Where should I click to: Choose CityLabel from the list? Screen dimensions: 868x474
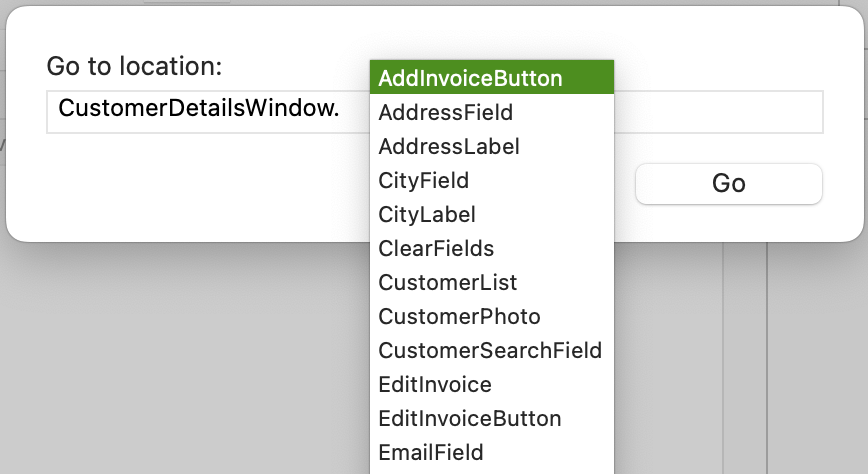492,214
